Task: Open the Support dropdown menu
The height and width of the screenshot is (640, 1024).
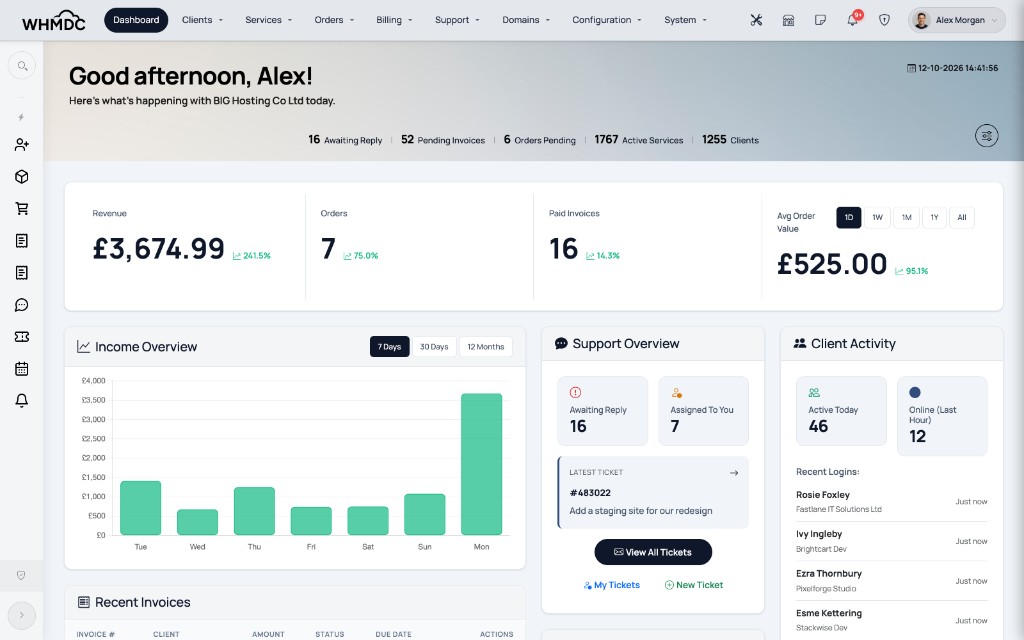Action: coord(457,20)
